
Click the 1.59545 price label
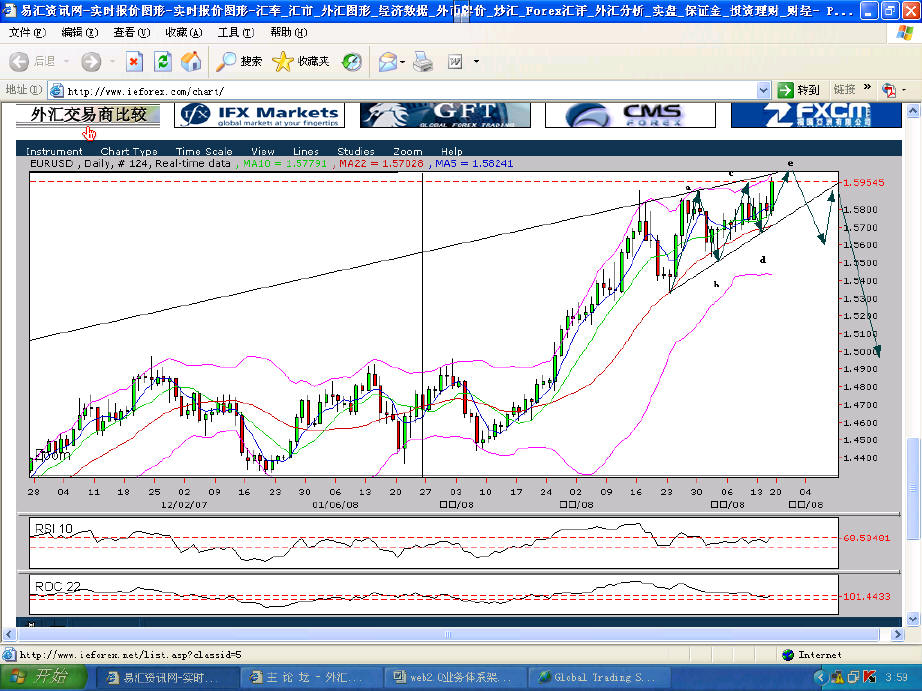tap(864, 182)
